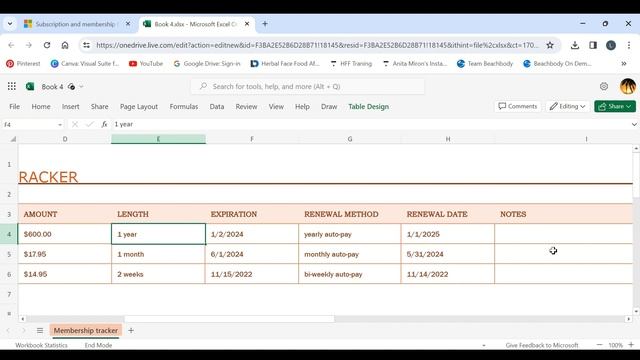Open the all sheets list icon

point(40,330)
